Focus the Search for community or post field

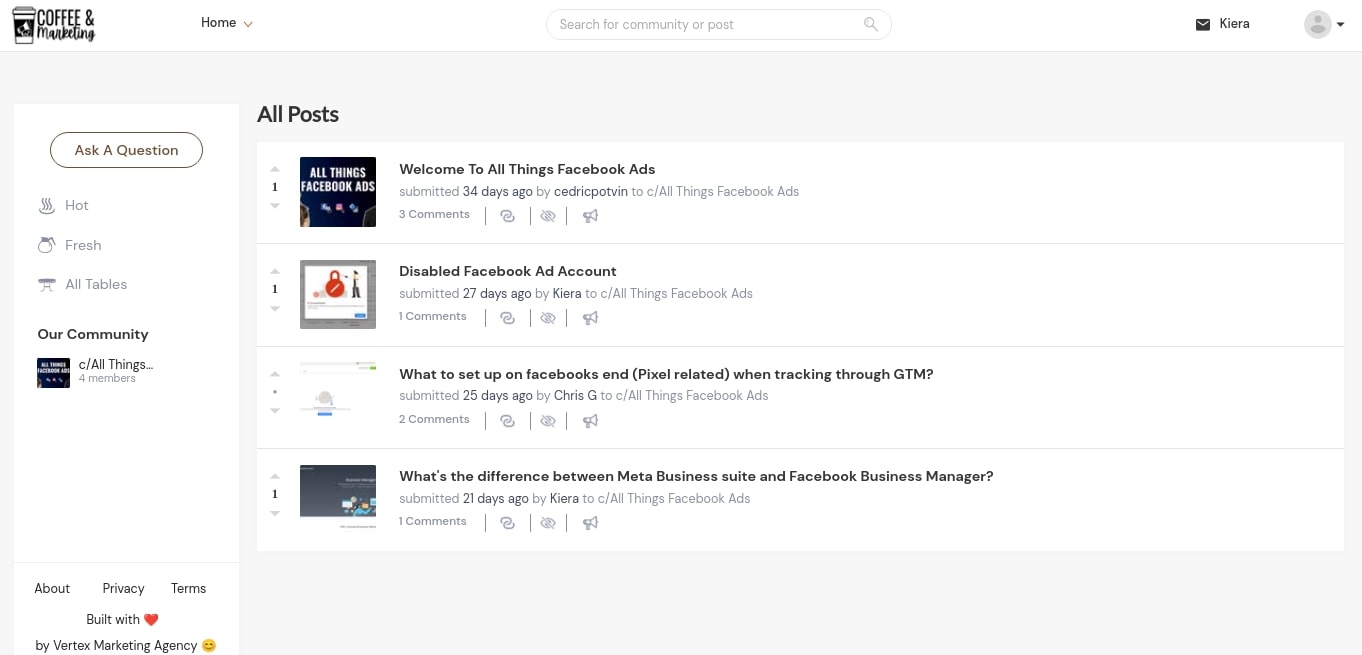tap(718, 24)
